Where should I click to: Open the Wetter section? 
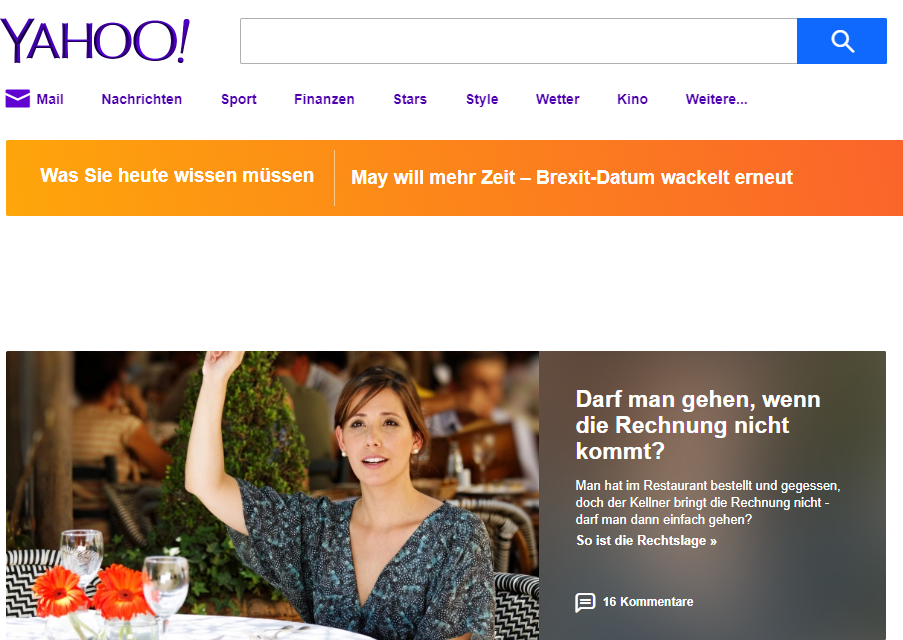[557, 99]
